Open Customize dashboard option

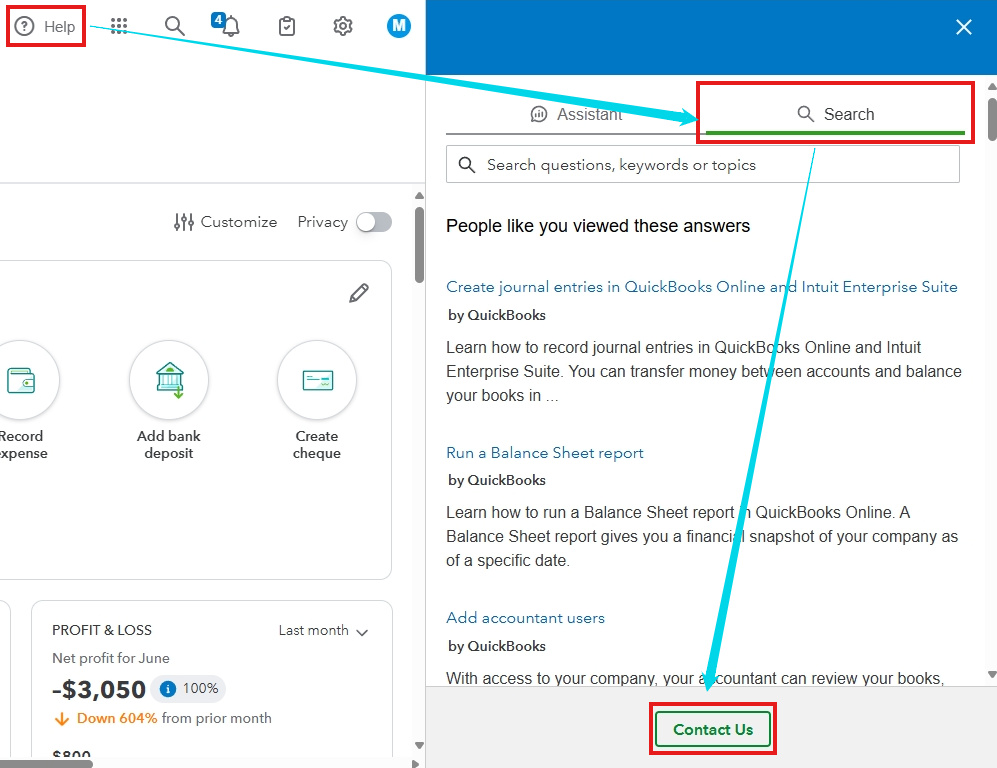226,222
